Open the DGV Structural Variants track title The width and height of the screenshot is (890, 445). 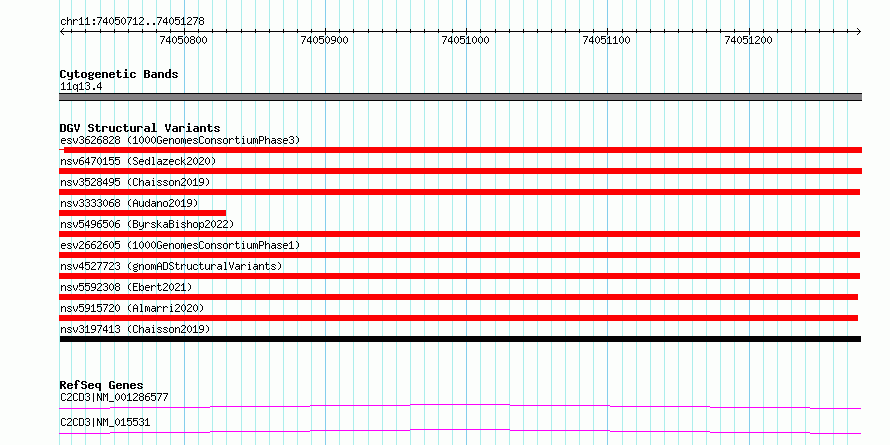tap(140, 128)
